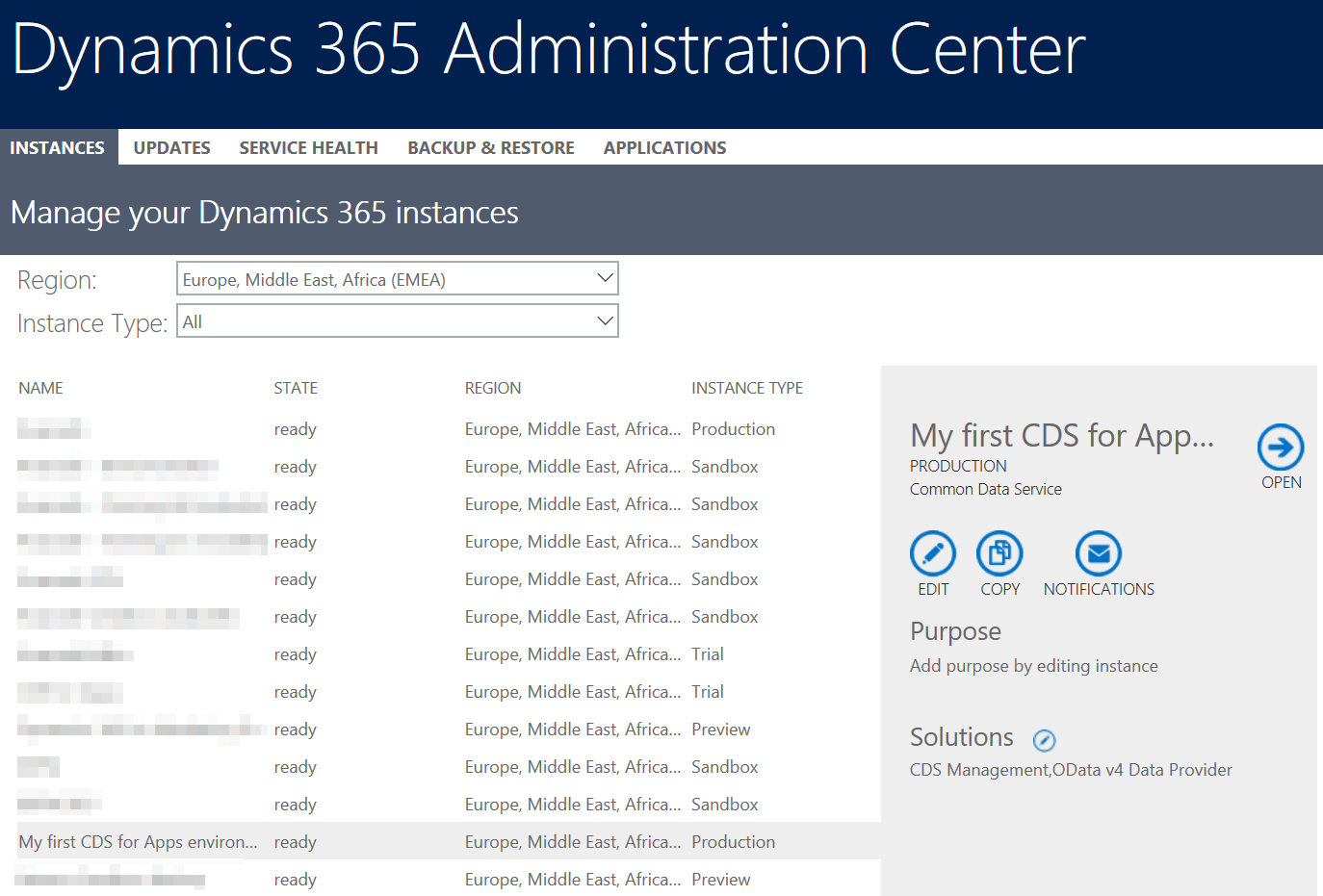Click the Instance Type column header

click(746, 388)
